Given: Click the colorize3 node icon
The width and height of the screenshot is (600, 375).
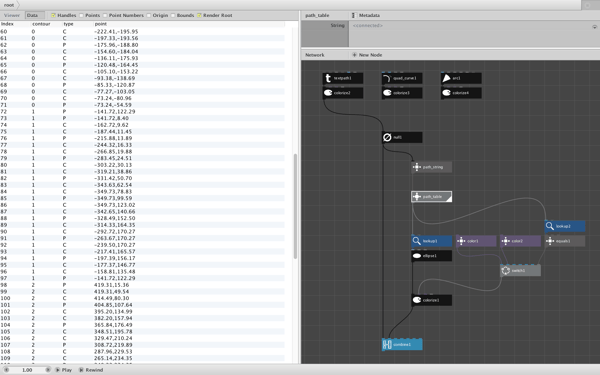Looking at the screenshot, I should 387,93.
